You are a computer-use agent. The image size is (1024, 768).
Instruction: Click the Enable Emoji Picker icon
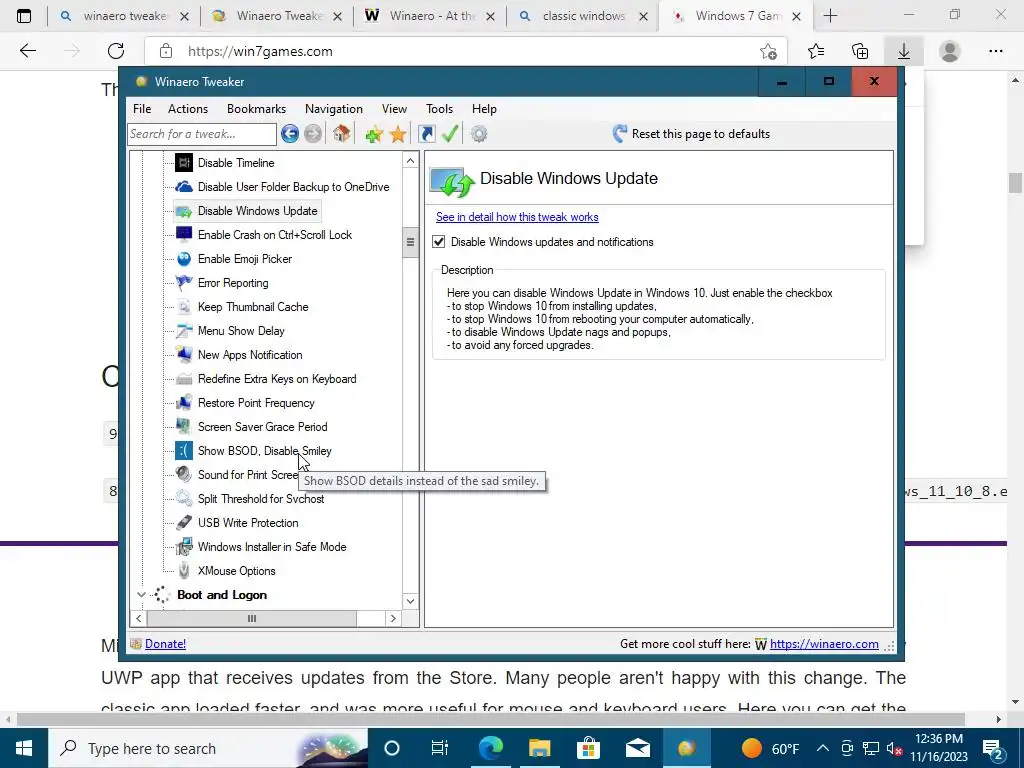point(184,259)
